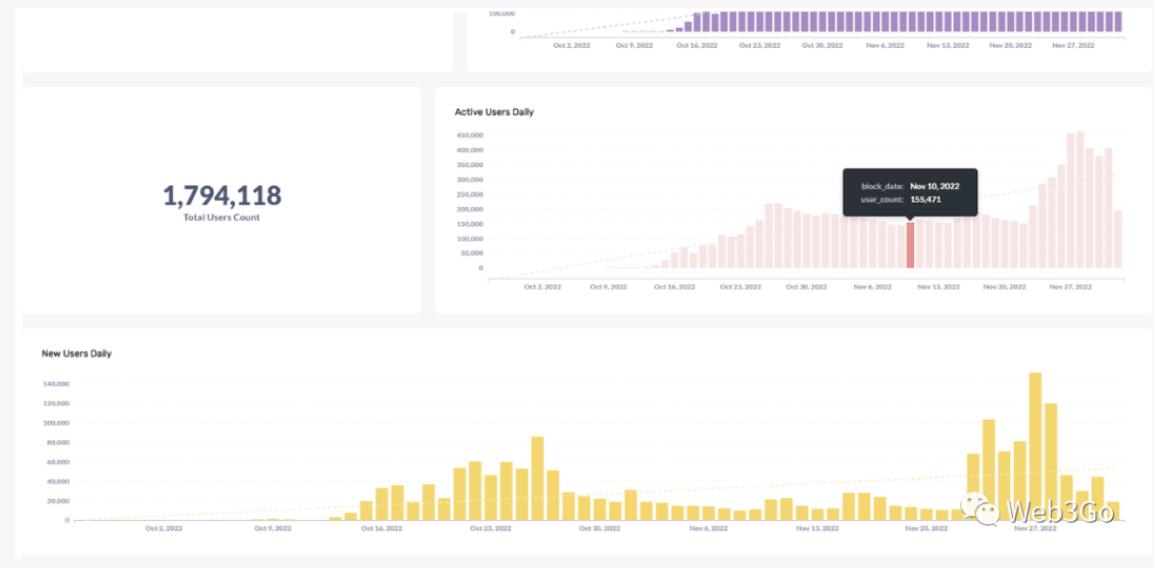Click the 140,000 y-axis label in New Users
This screenshot has width=1154, height=568.
tap(55, 384)
